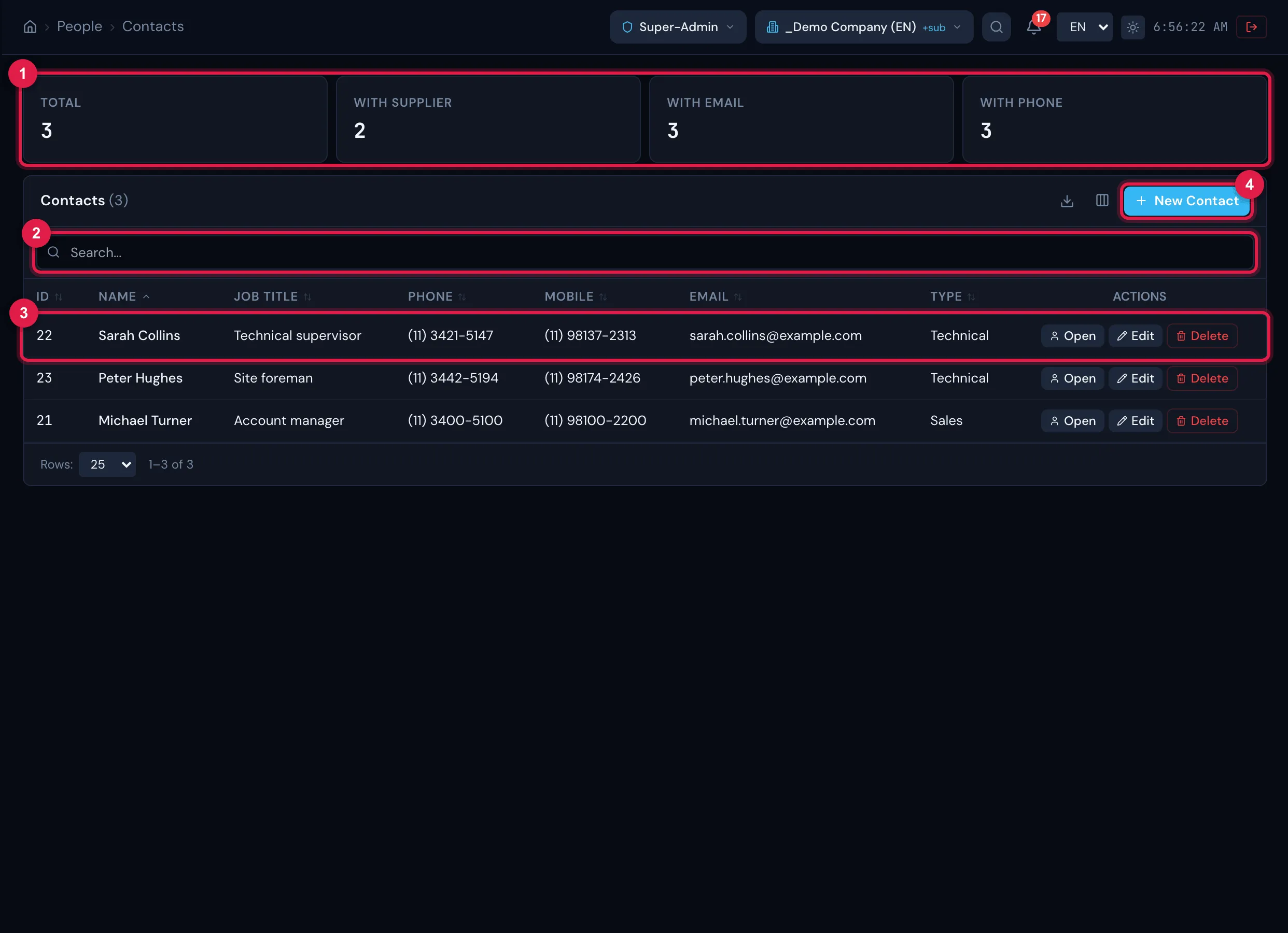
Task: Open the global search icon in header
Action: (996, 26)
